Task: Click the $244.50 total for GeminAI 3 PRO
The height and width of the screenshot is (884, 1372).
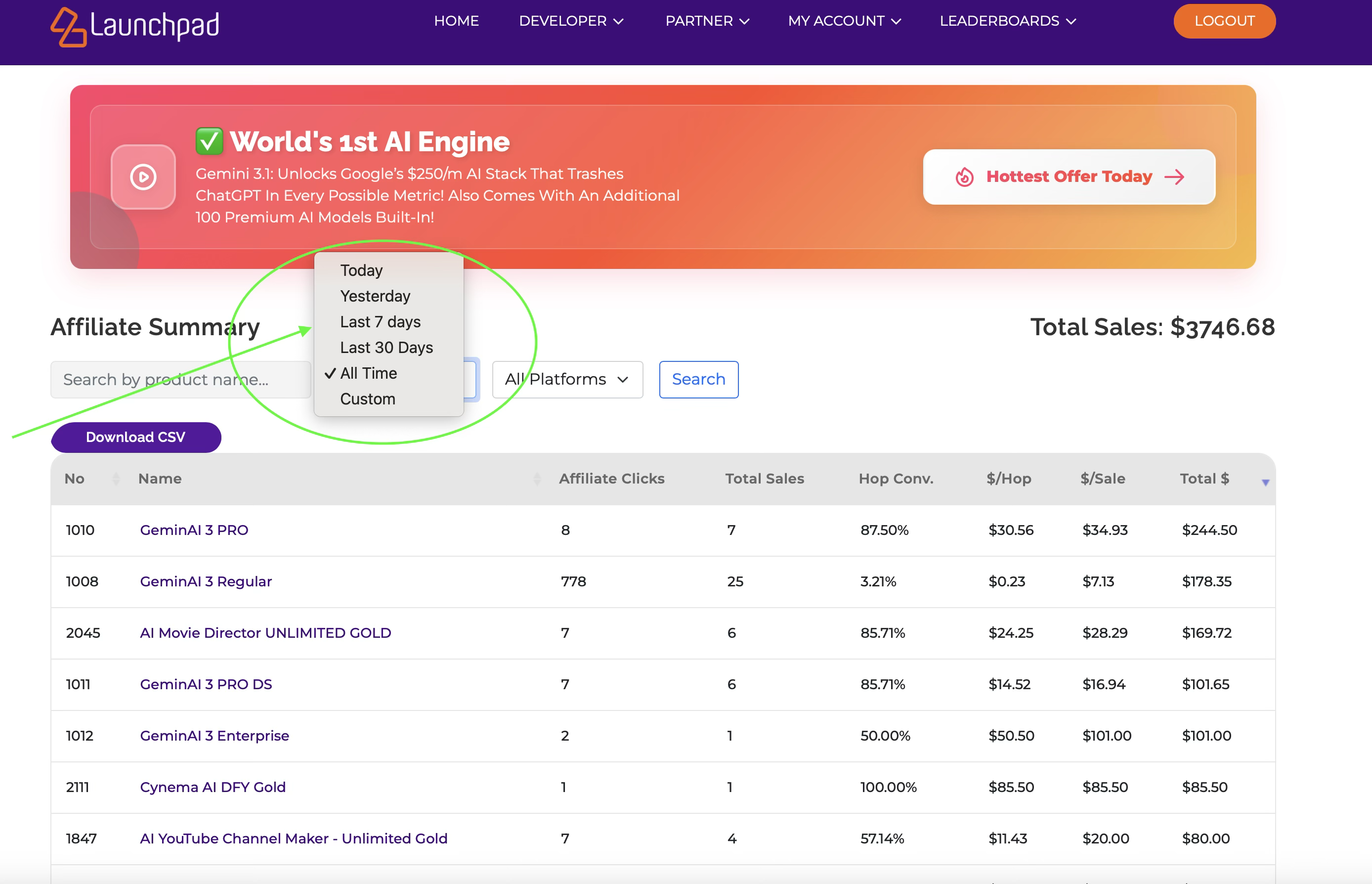Action: coord(1209,530)
